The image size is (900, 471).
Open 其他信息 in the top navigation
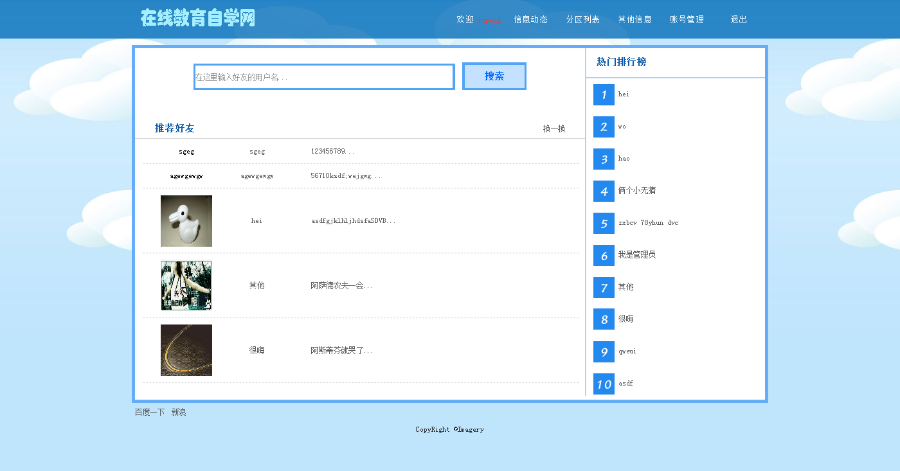pyautogui.click(x=634, y=20)
